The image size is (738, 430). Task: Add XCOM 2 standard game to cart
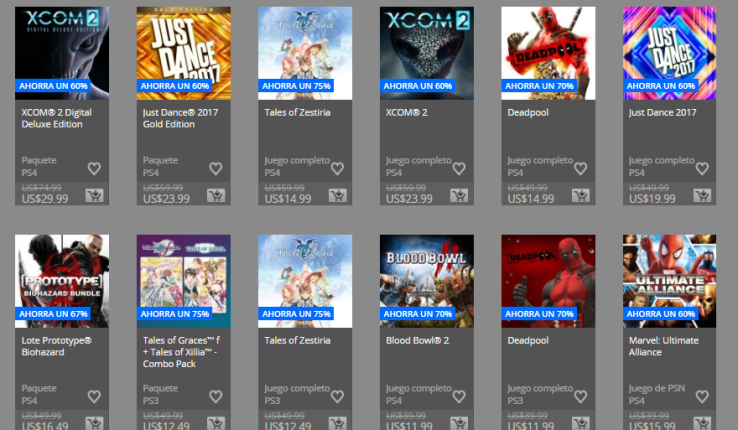(459, 195)
